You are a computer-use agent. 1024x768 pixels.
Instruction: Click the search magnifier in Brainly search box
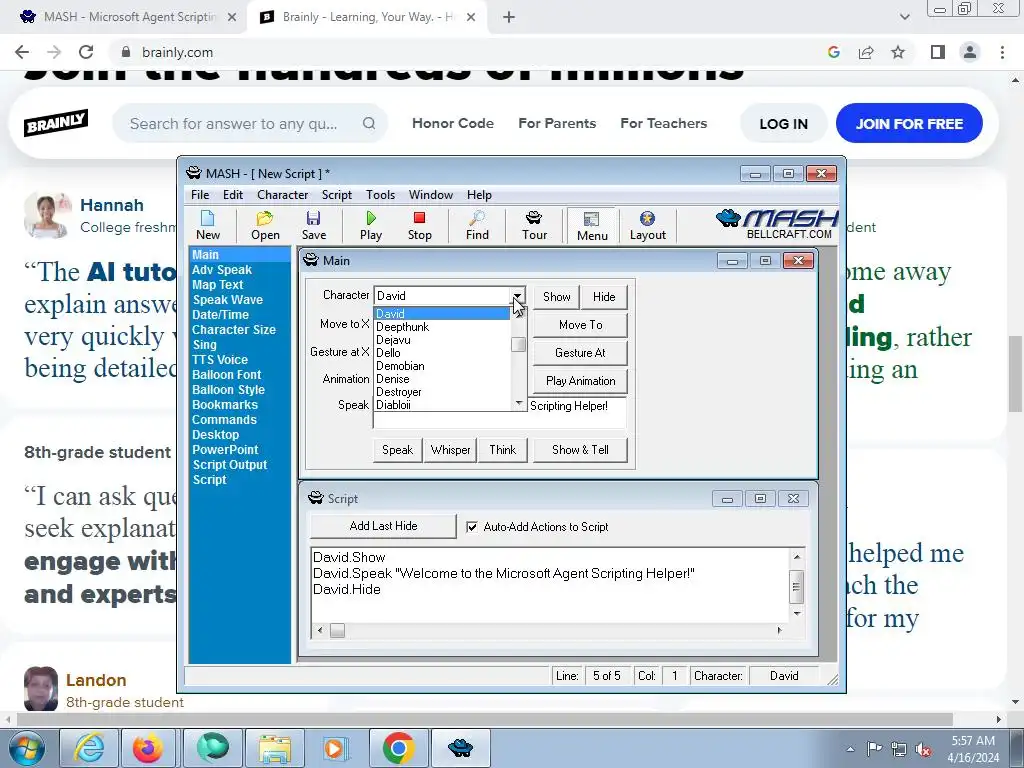pyautogui.click(x=369, y=123)
